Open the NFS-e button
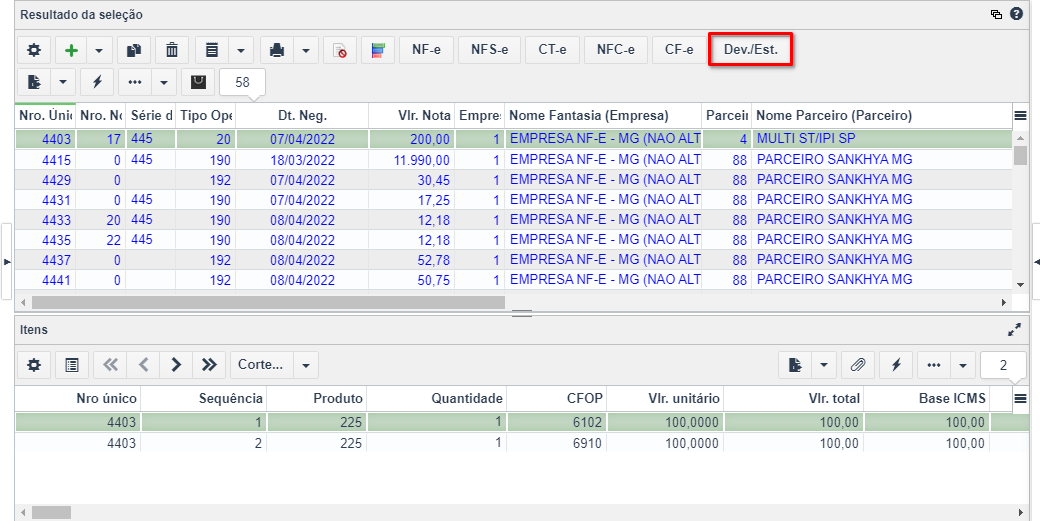The height and width of the screenshot is (521, 1040). coord(489,50)
